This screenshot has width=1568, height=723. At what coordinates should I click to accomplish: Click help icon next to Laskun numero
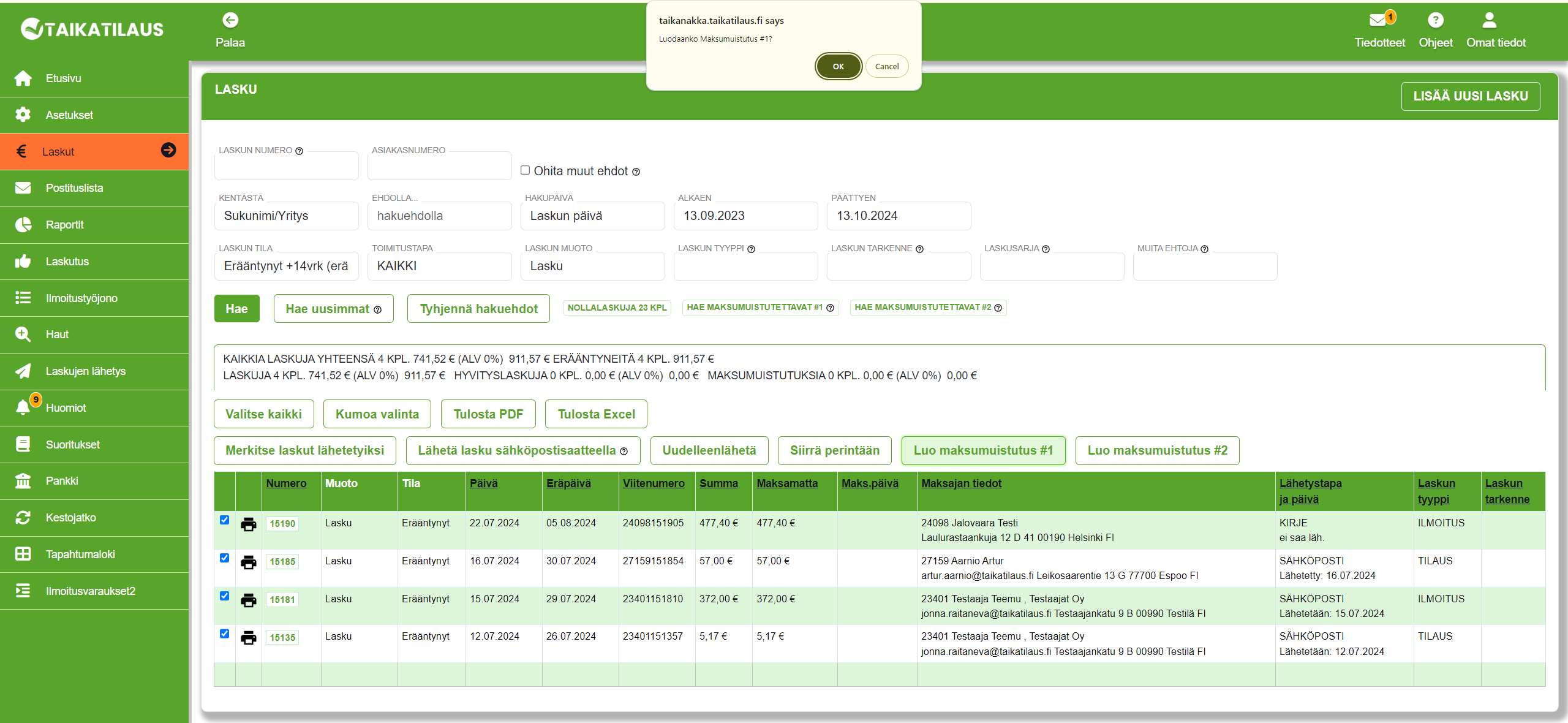point(299,151)
